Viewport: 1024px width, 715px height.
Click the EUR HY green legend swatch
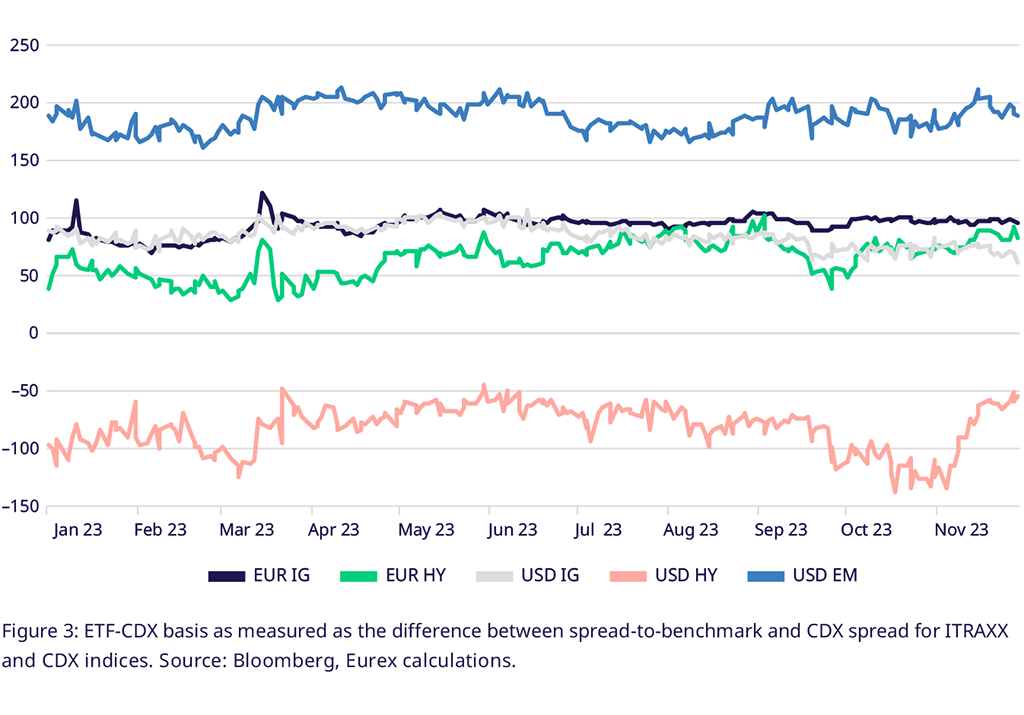point(360,575)
